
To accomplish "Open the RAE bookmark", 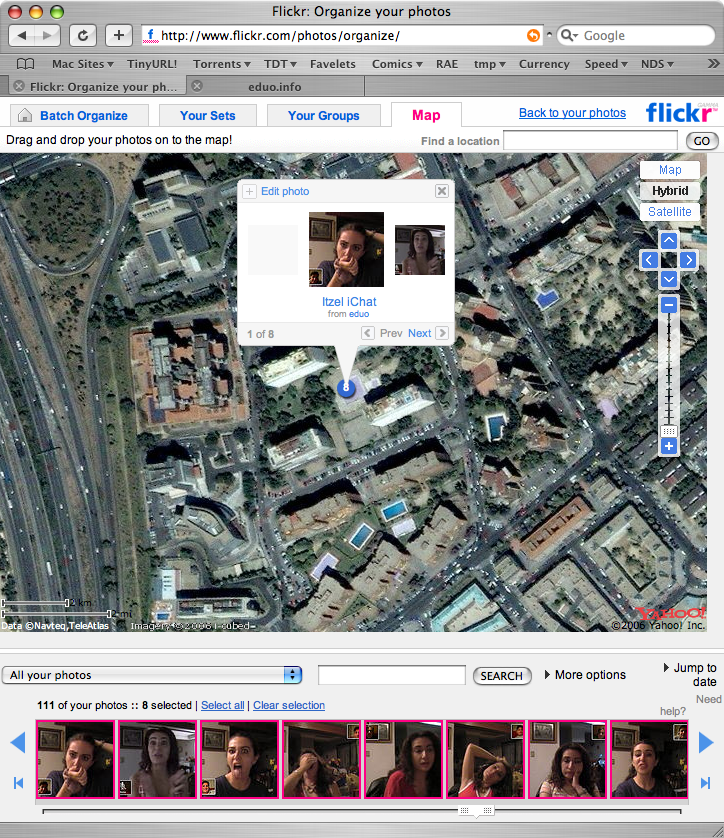I will (x=447, y=64).
